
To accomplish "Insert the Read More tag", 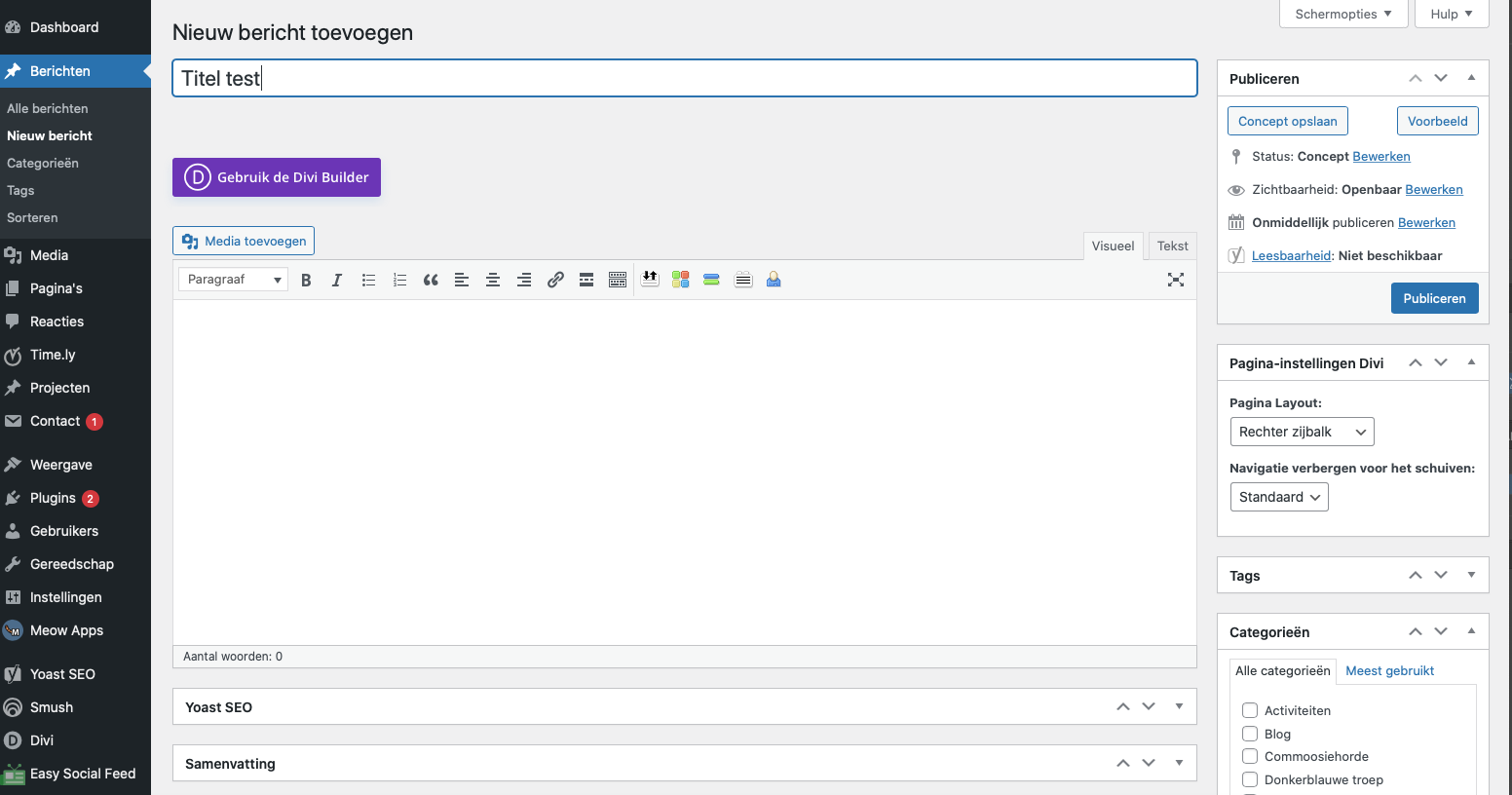I will pos(586,280).
